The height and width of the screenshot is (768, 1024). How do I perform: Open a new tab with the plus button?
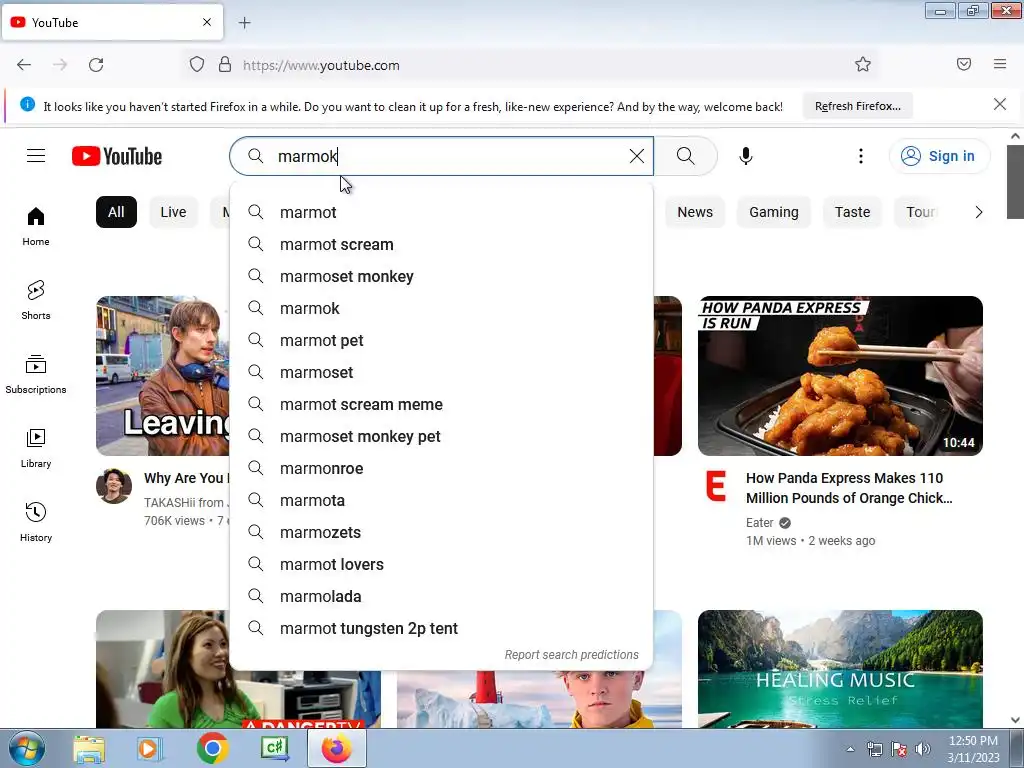pyautogui.click(x=244, y=23)
